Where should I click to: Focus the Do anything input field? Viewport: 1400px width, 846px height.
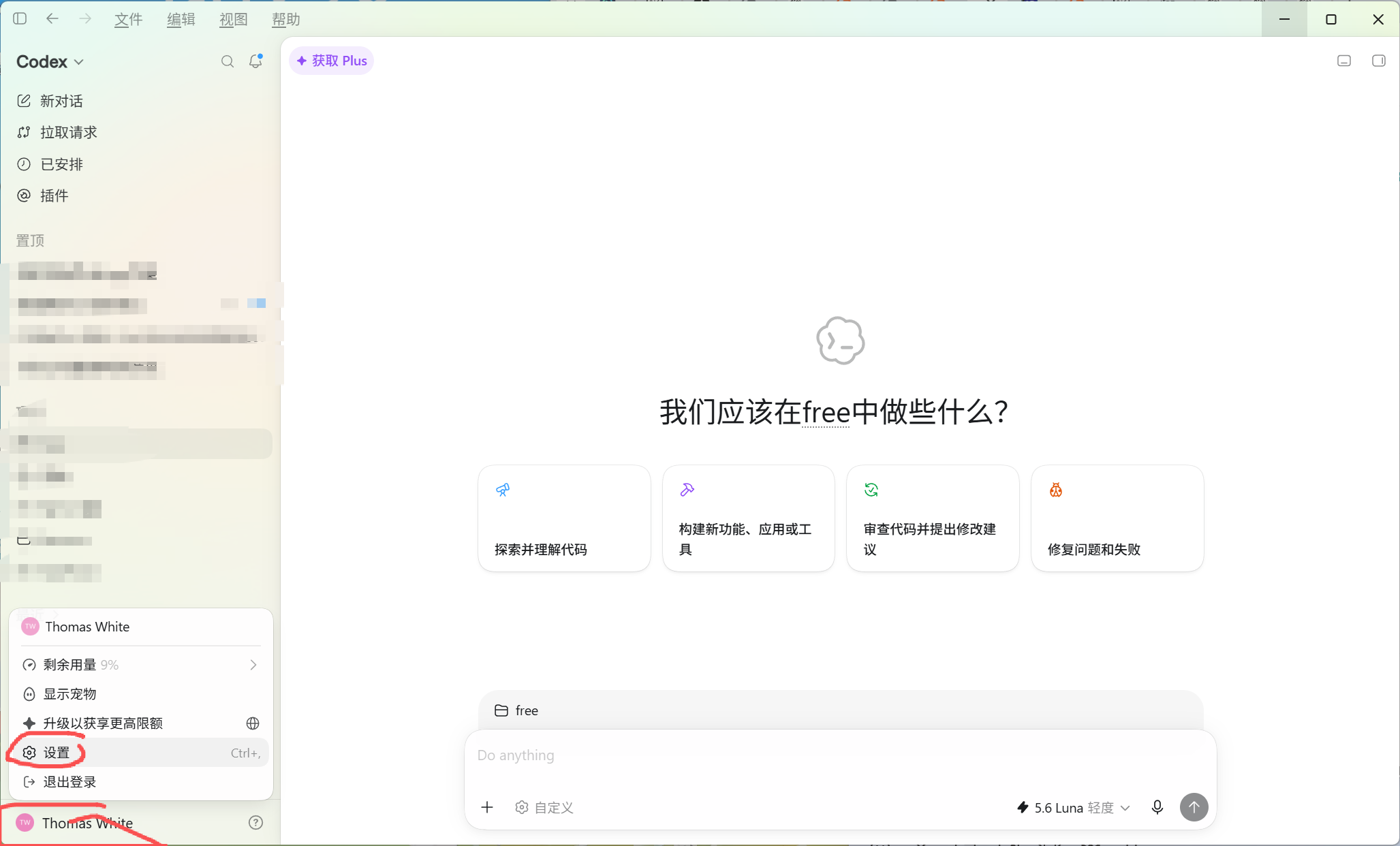coord(840,755)
